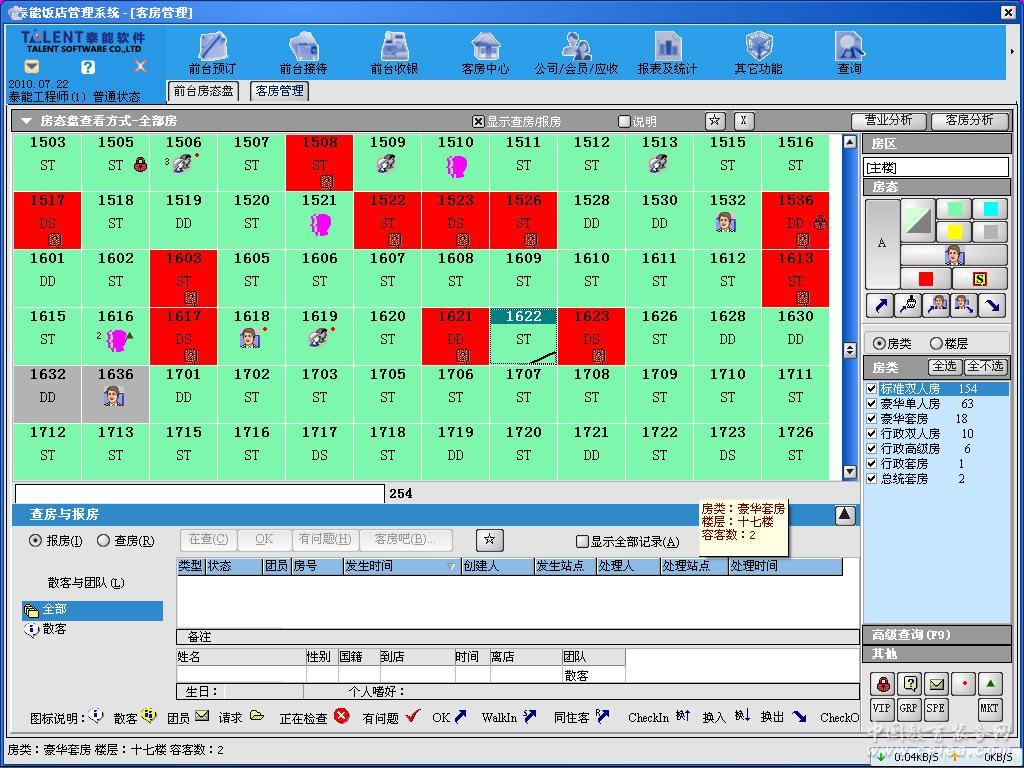Select the cyan color room status swatch
This screenshot has width=1024, height=768.
coord(989,209)
